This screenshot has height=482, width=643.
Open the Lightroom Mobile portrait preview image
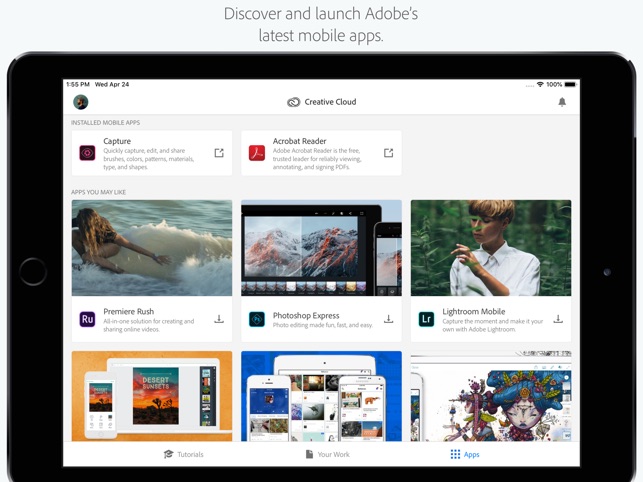click(490, 248)
